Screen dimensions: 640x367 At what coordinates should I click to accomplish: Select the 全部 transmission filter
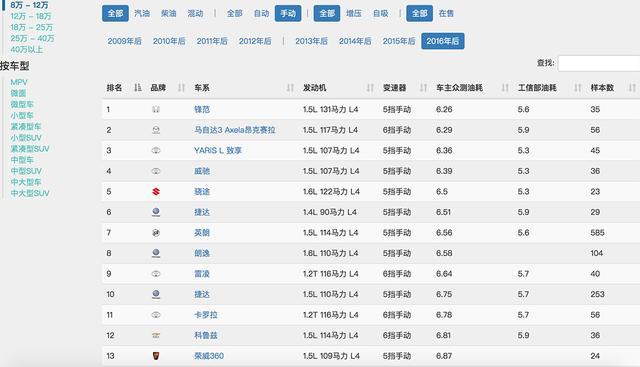pos(235,13)
